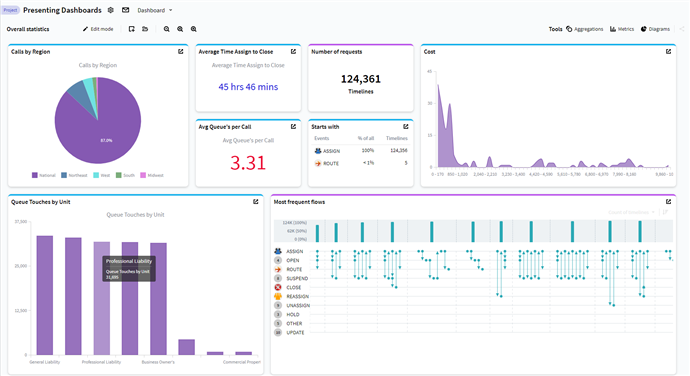Click the last zoom magnifier icon

(194, 29)
